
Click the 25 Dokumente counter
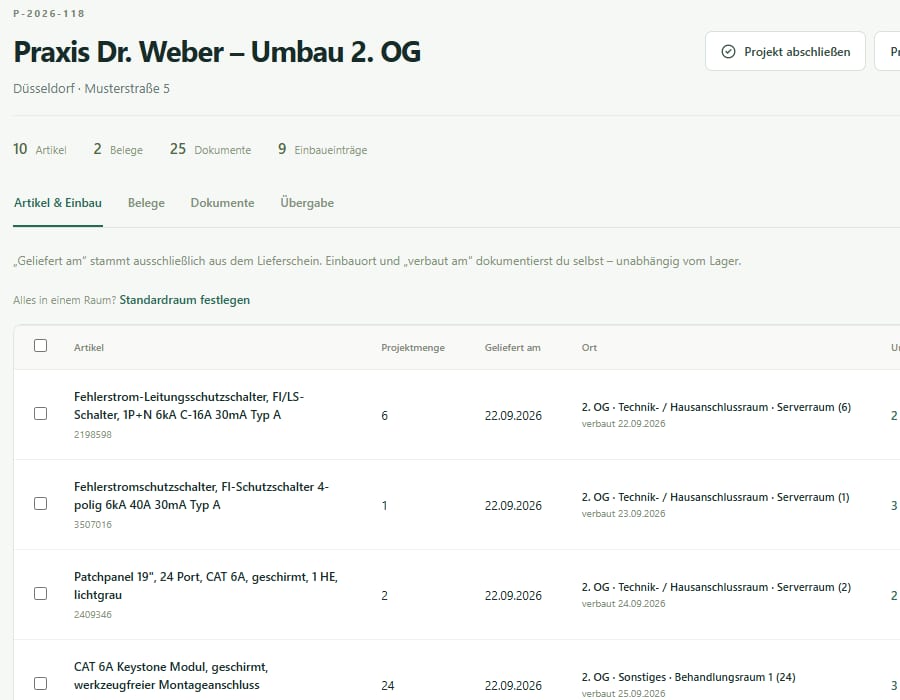211,149
